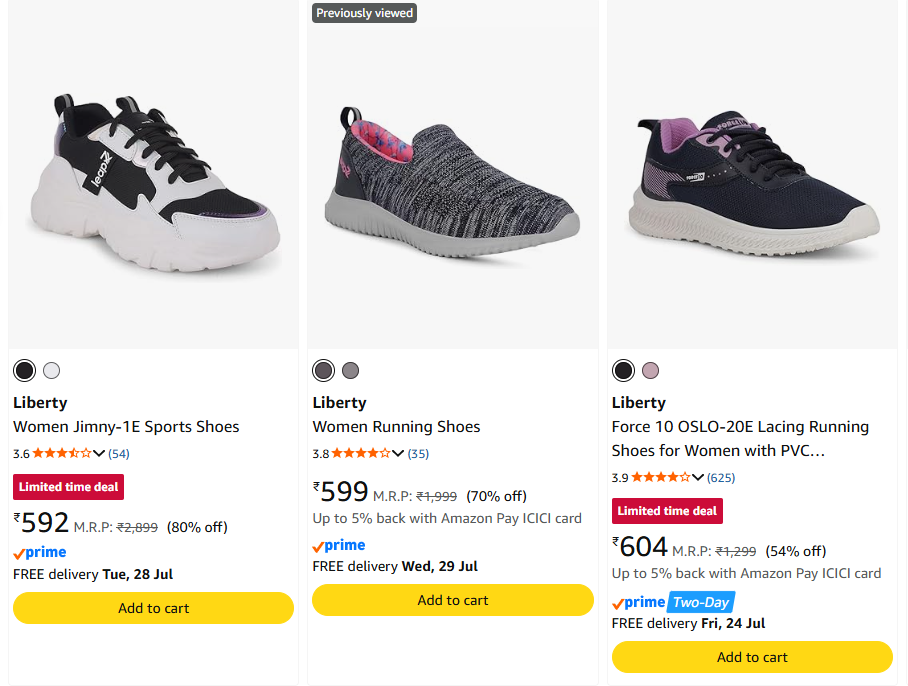Select dark navy swatch for Force 10 OSLO-20E
Image resolution: width=908 pixels, height=686 pixels.
click(623, 370)
